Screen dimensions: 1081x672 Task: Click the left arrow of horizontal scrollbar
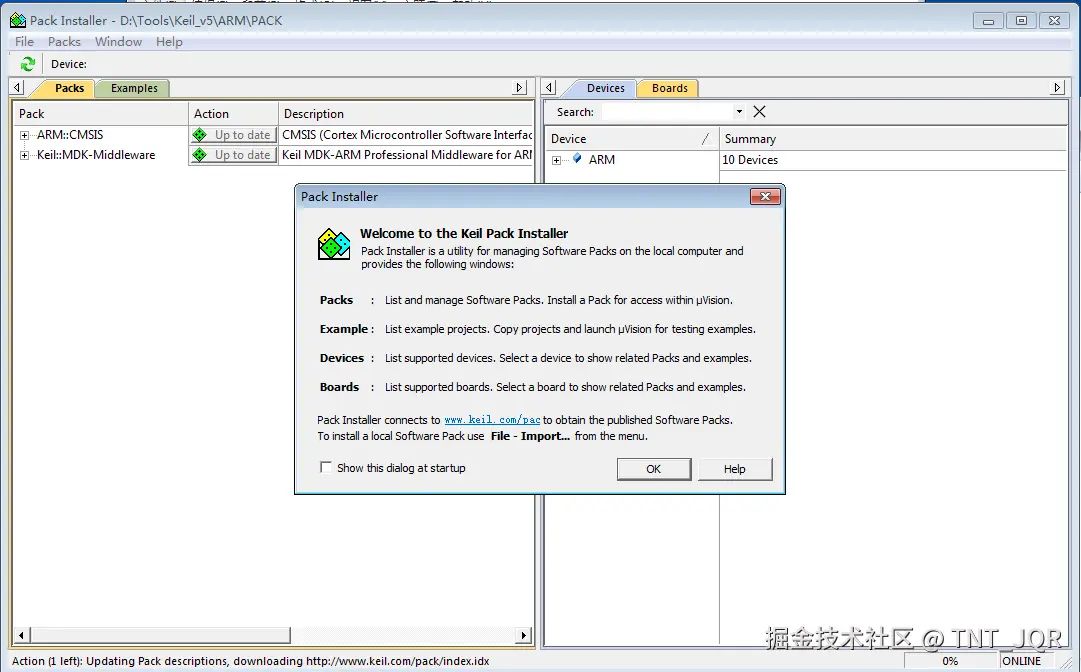[21, 635]
